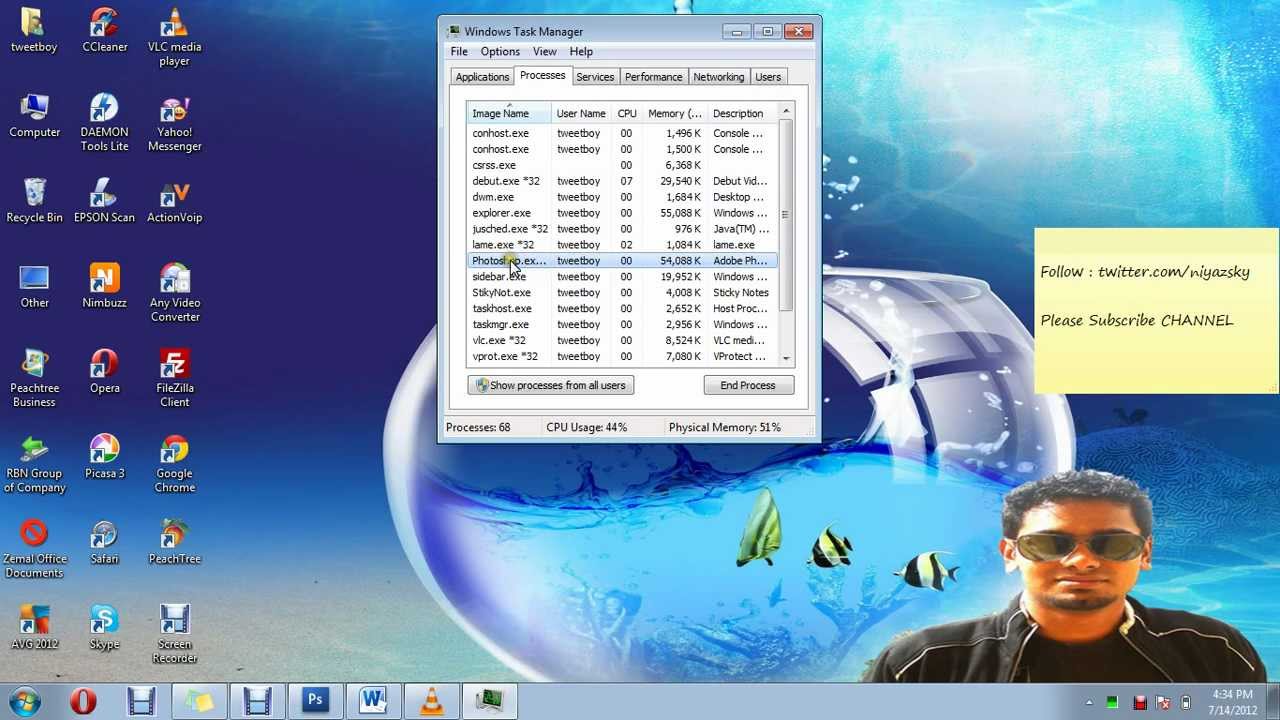Launch Yahoo! Messenger desktop icon
Image resolution: width=1280 pixels, height=720 pixels.
[x=174, y=122]
